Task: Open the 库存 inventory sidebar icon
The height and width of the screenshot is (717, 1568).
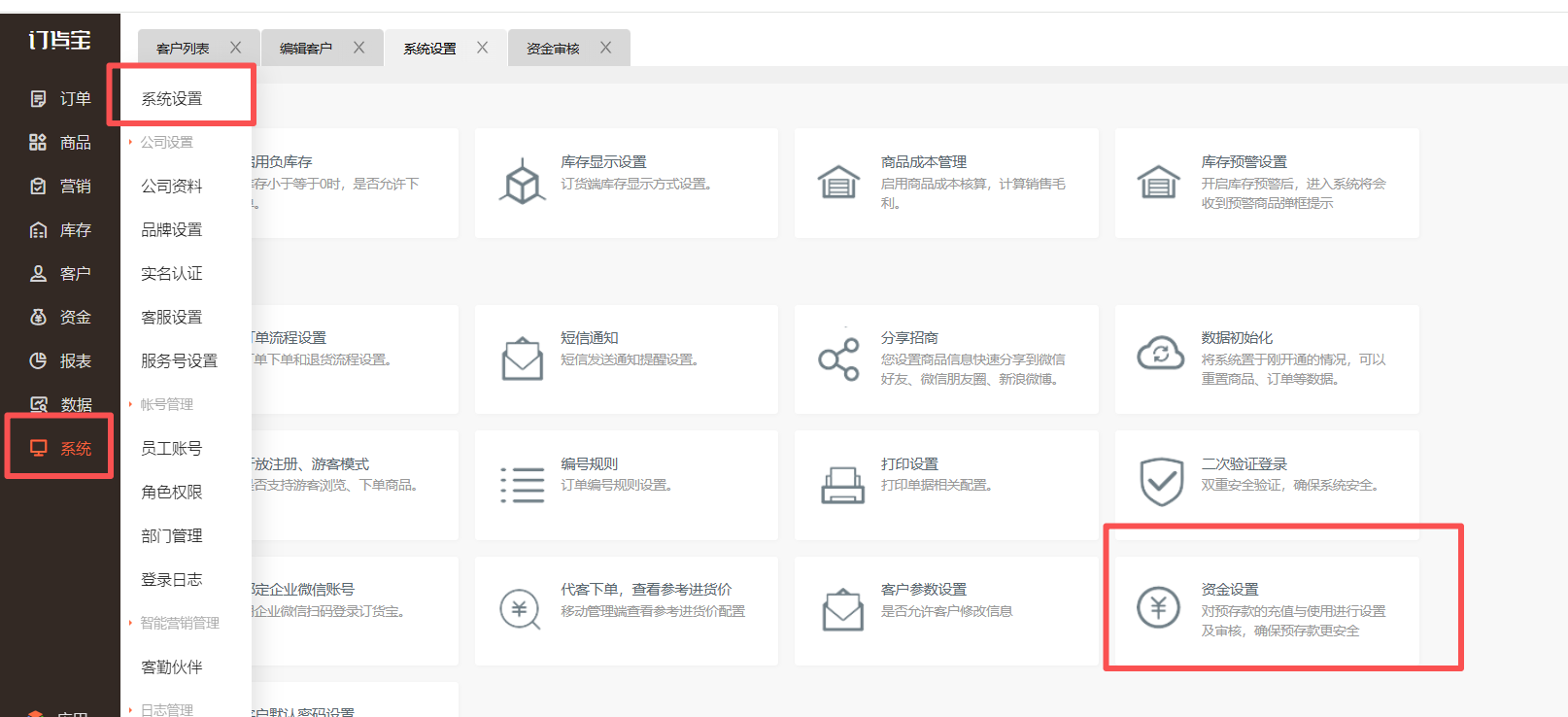Action: [x=38, y=230]
